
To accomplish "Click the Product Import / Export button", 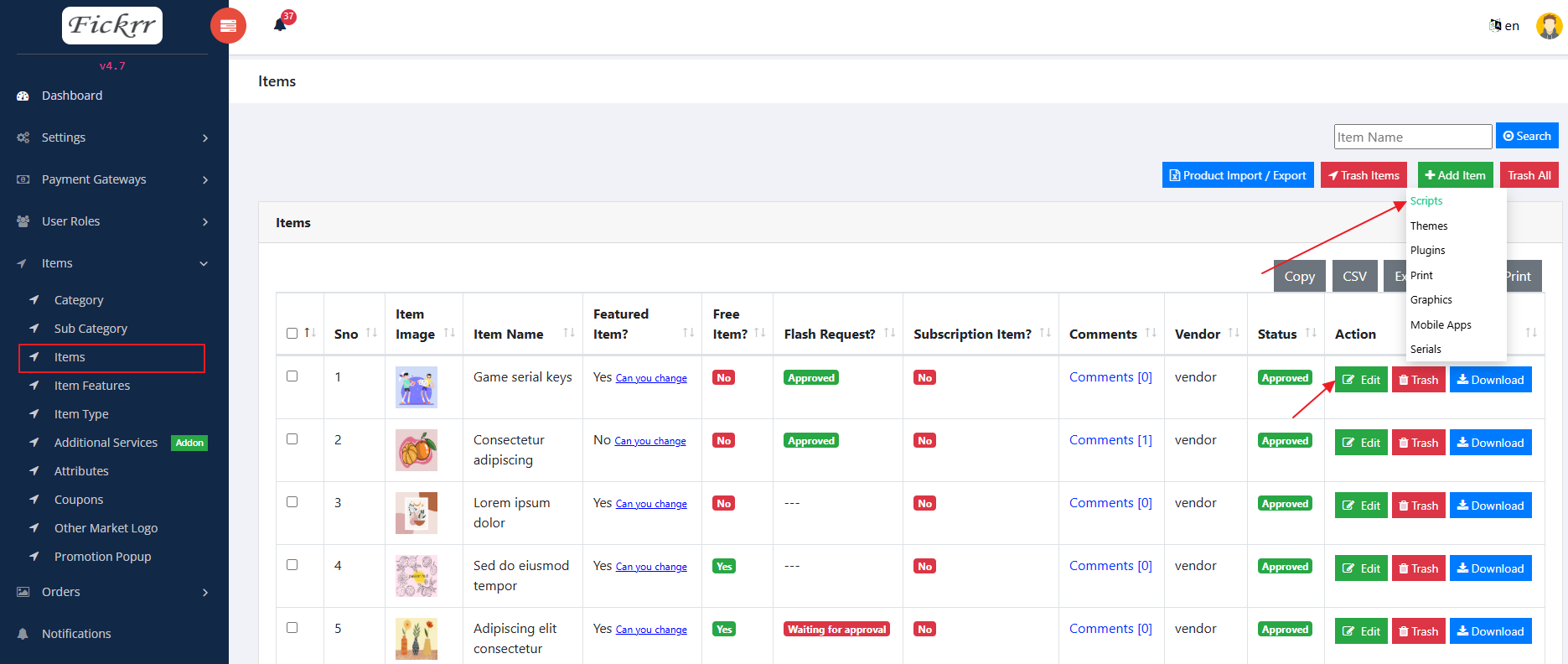I will pyautogui.click(x=1237, y=175).
